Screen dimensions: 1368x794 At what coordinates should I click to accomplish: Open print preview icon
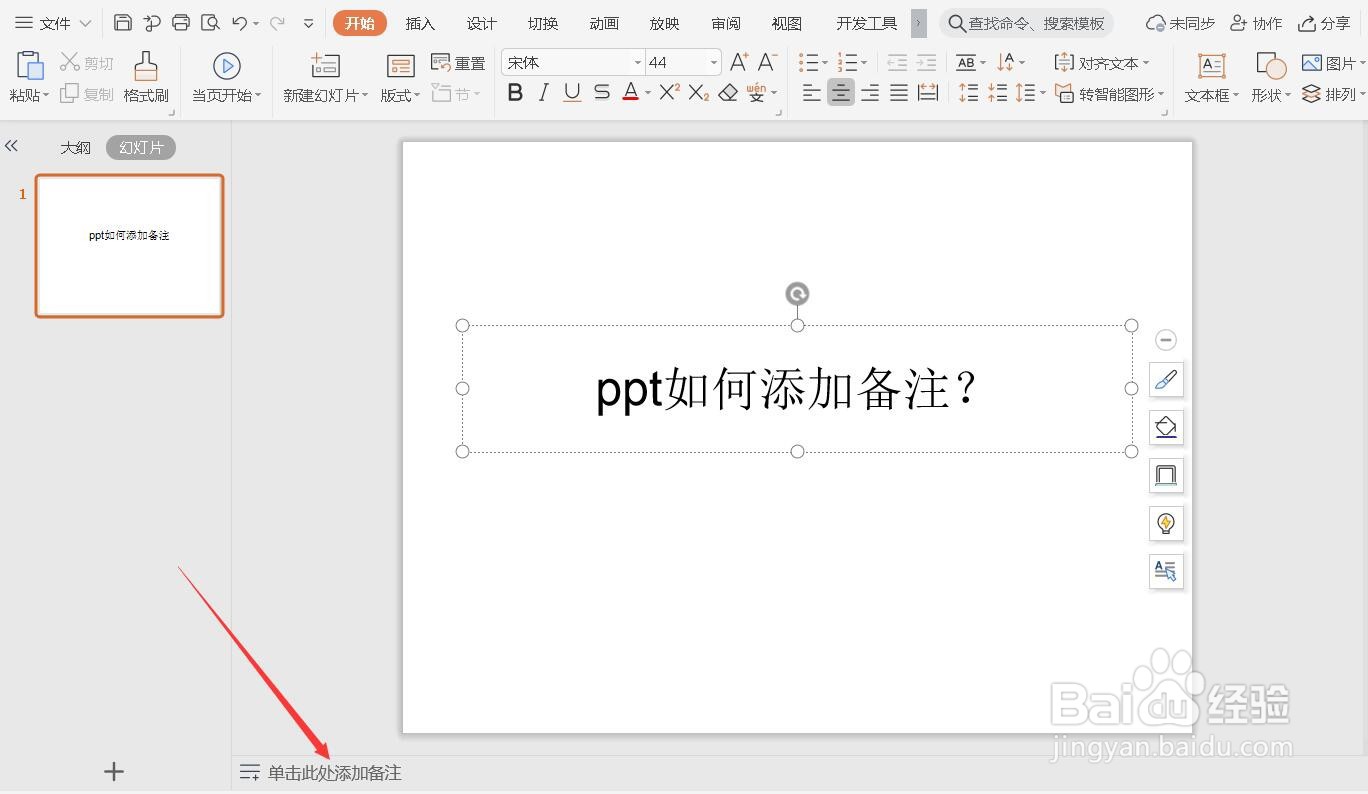click(x=210, y=22)
